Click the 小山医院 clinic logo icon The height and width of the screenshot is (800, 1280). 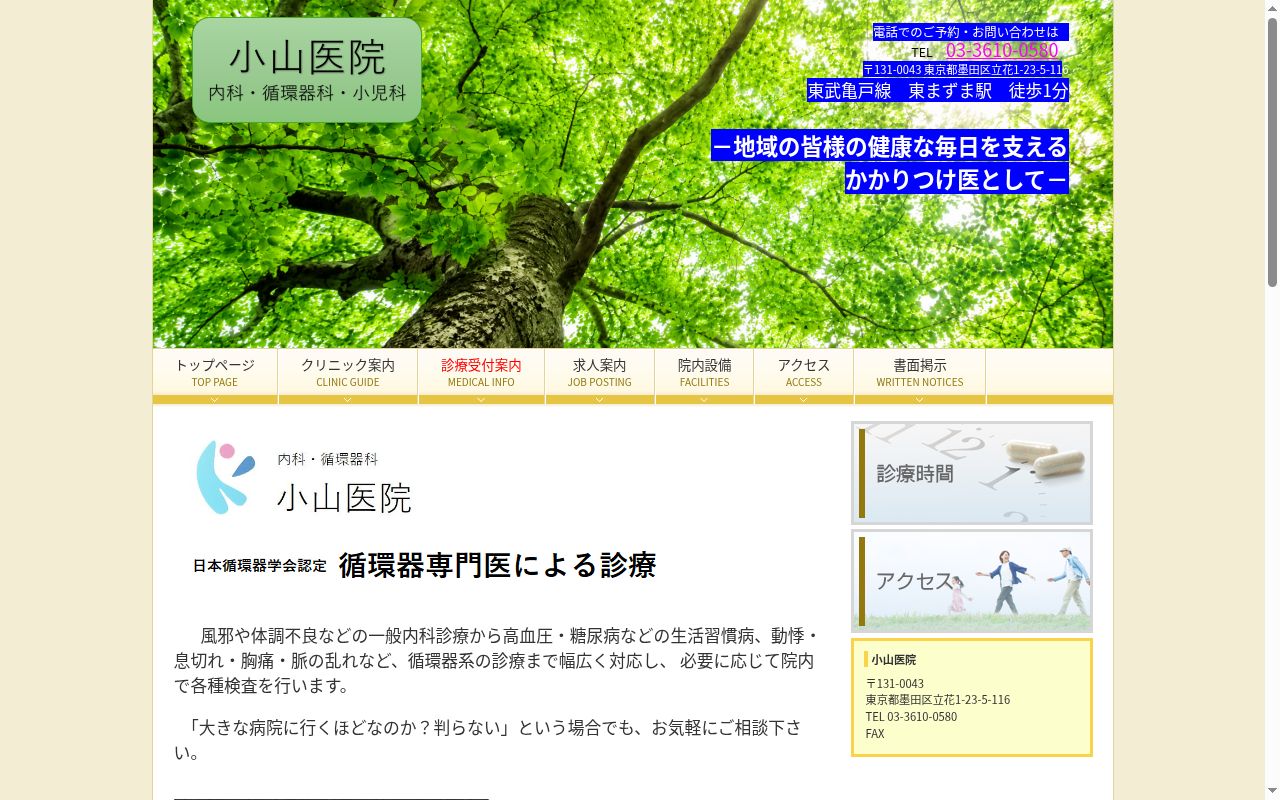pyautogui.click(x=225, y=477)
